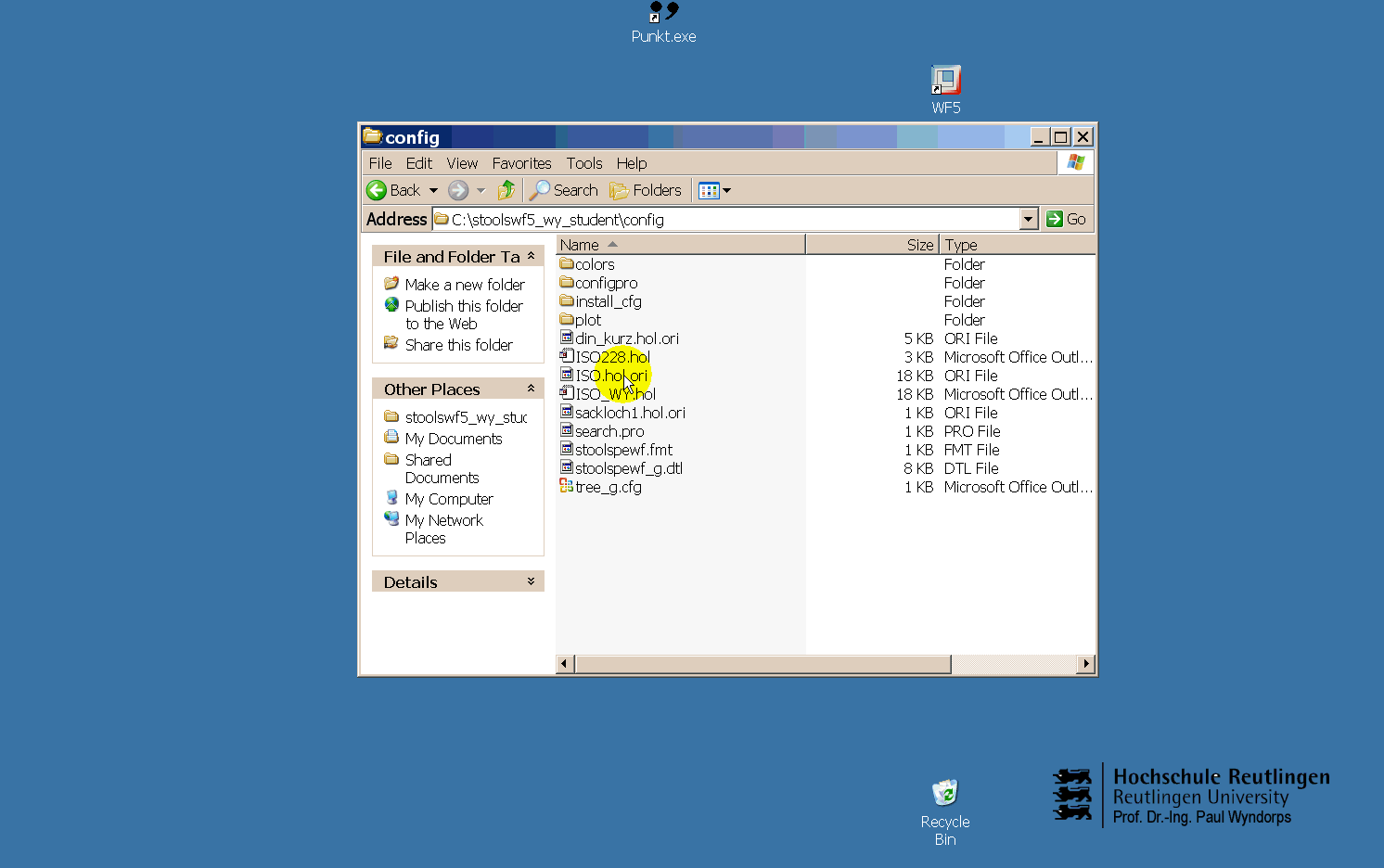Select ISO_WY.hol file icon
The image size is (1384, 868).
pos(567,393)
